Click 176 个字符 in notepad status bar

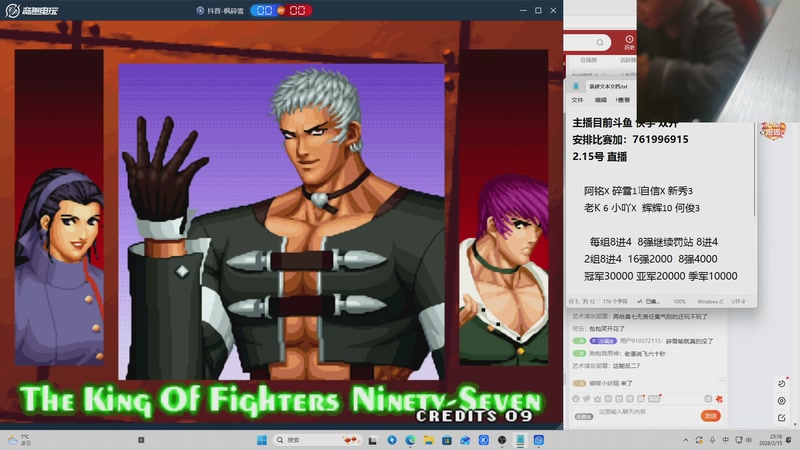pos(615,302)
